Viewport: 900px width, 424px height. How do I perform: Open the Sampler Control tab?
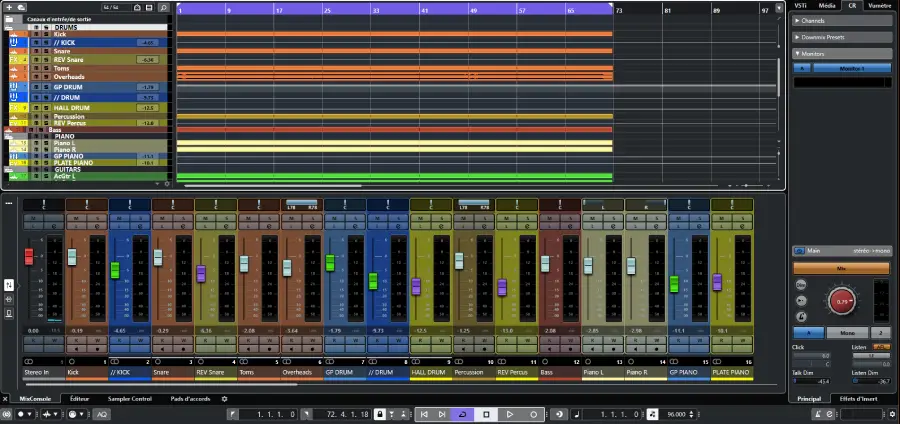130,399
